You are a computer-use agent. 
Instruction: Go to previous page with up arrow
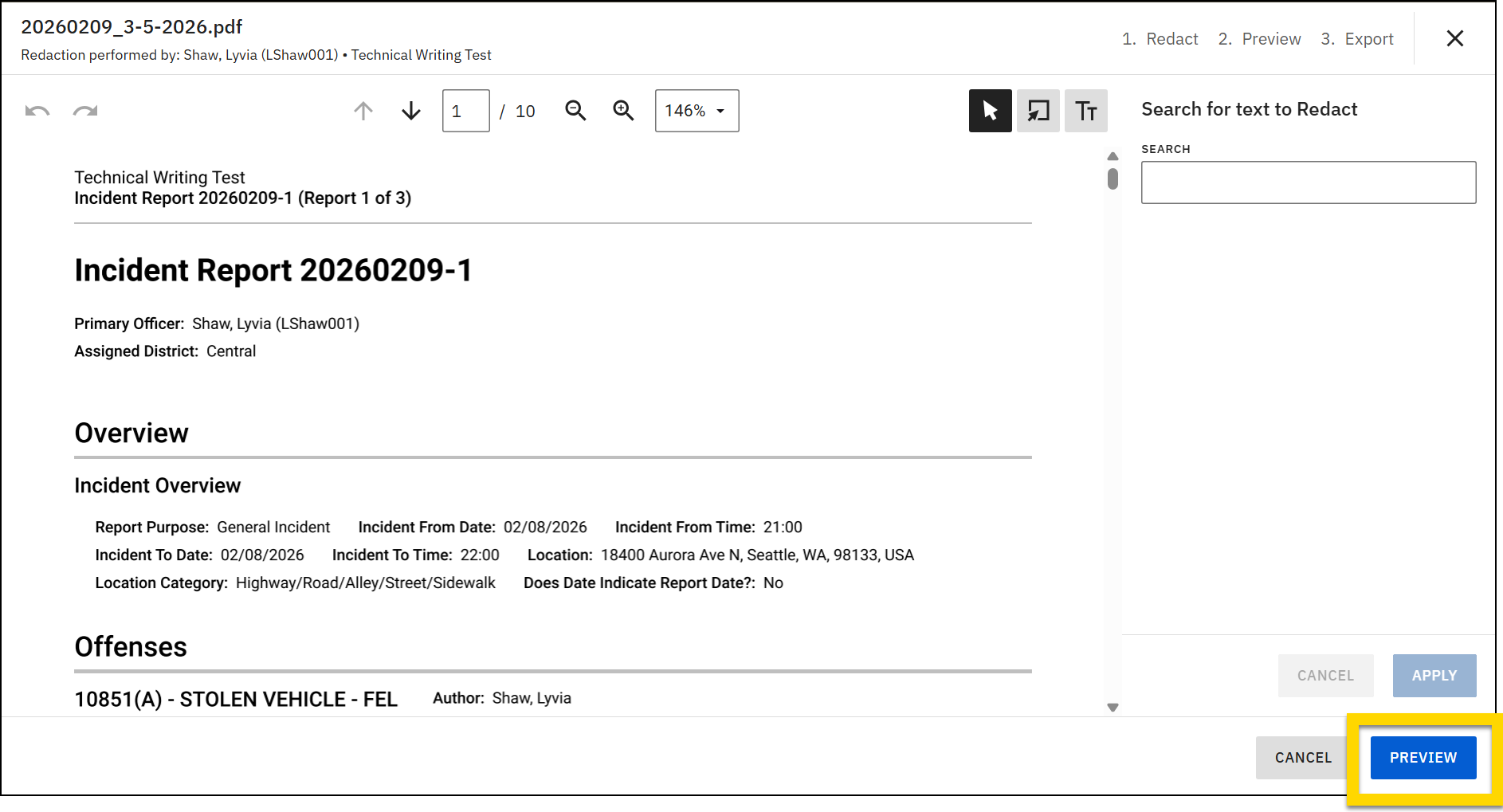point(363,111)
